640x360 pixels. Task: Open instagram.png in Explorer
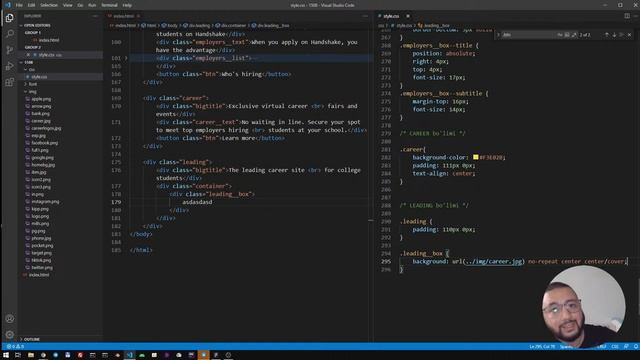point(45,202)
